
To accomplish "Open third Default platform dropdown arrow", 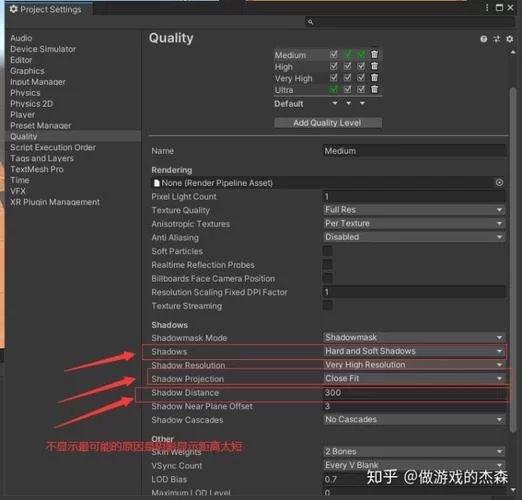I will click(x=362, y=103).
